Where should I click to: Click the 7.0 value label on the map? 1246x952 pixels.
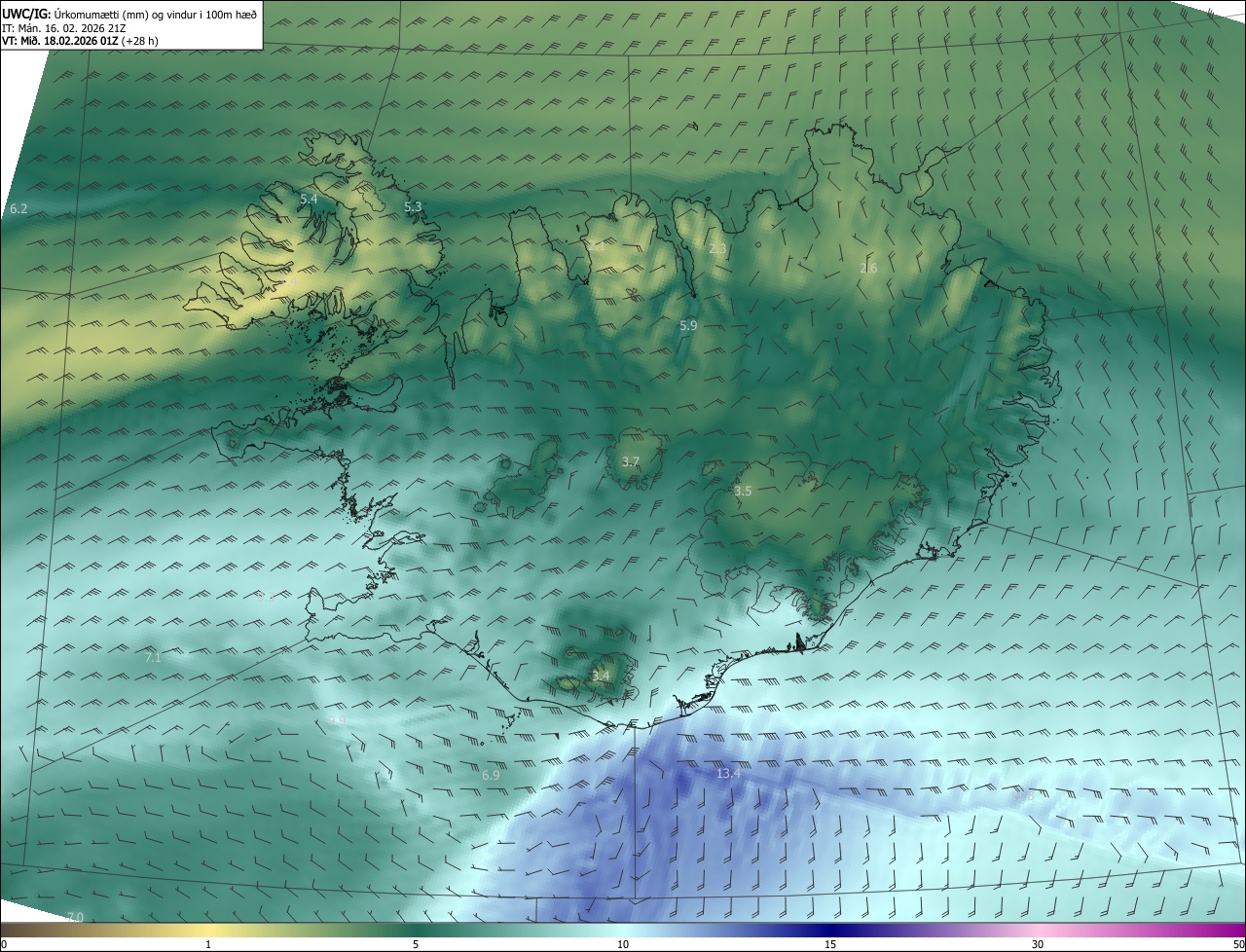click(75, 918)
